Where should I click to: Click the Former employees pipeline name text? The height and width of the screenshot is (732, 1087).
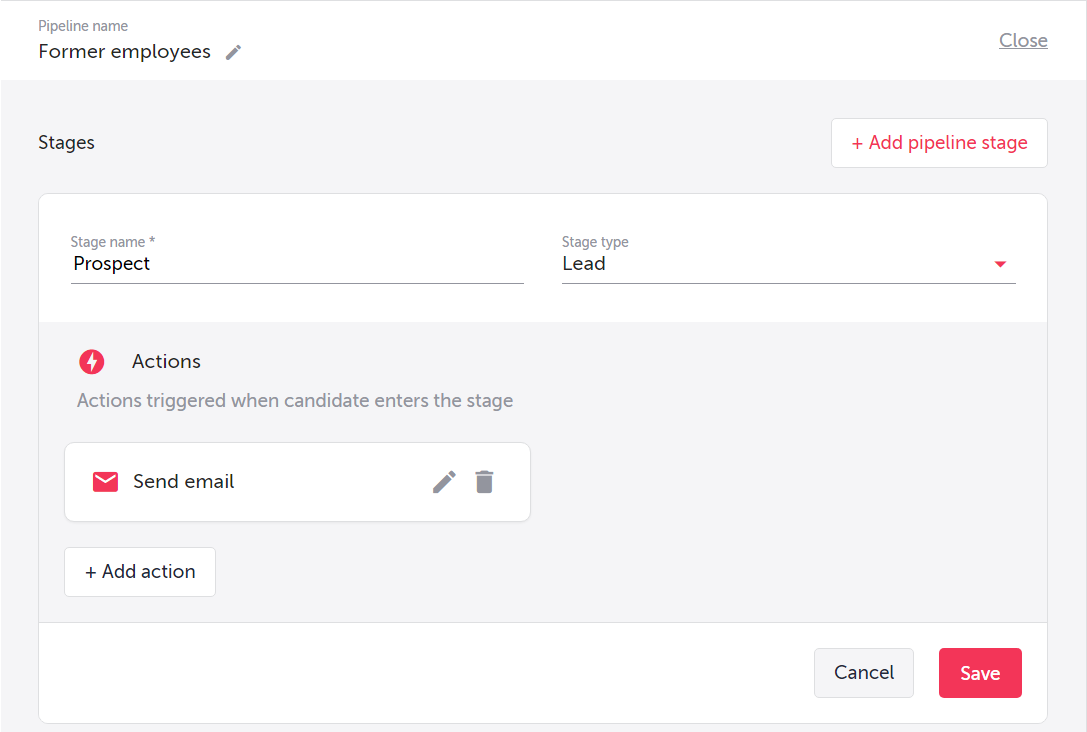124,52
